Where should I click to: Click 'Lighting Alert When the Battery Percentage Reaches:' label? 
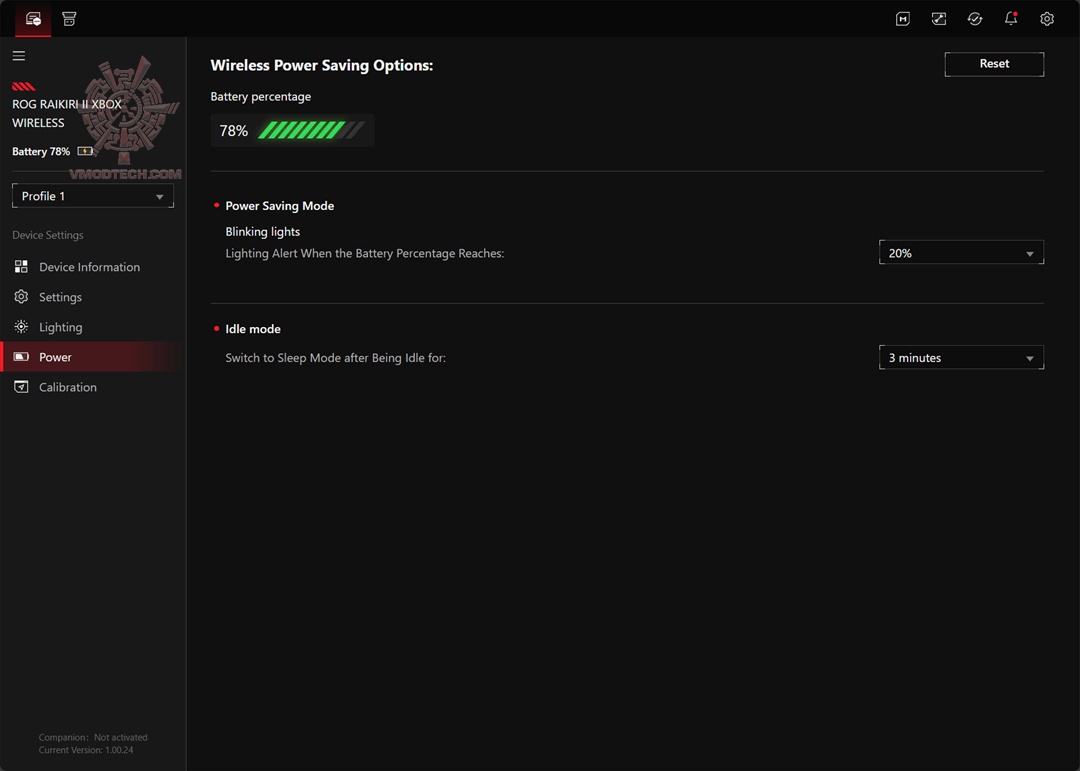tap(365, 254)
